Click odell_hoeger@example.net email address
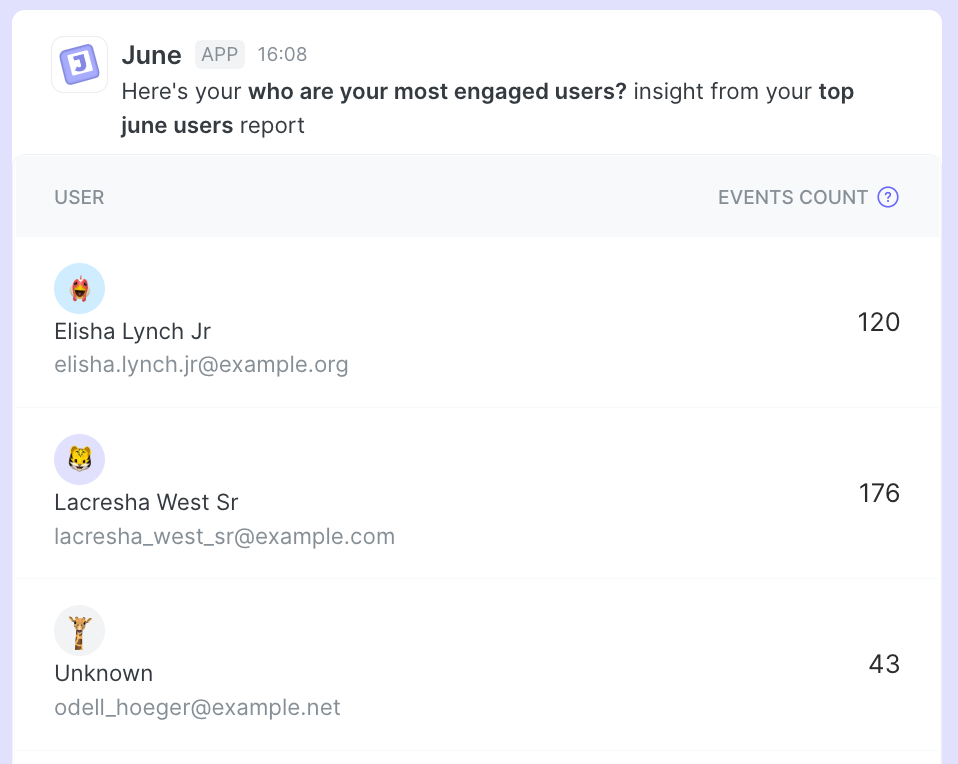The width and height of the screenshot is (958, 764). coord(197,708)
